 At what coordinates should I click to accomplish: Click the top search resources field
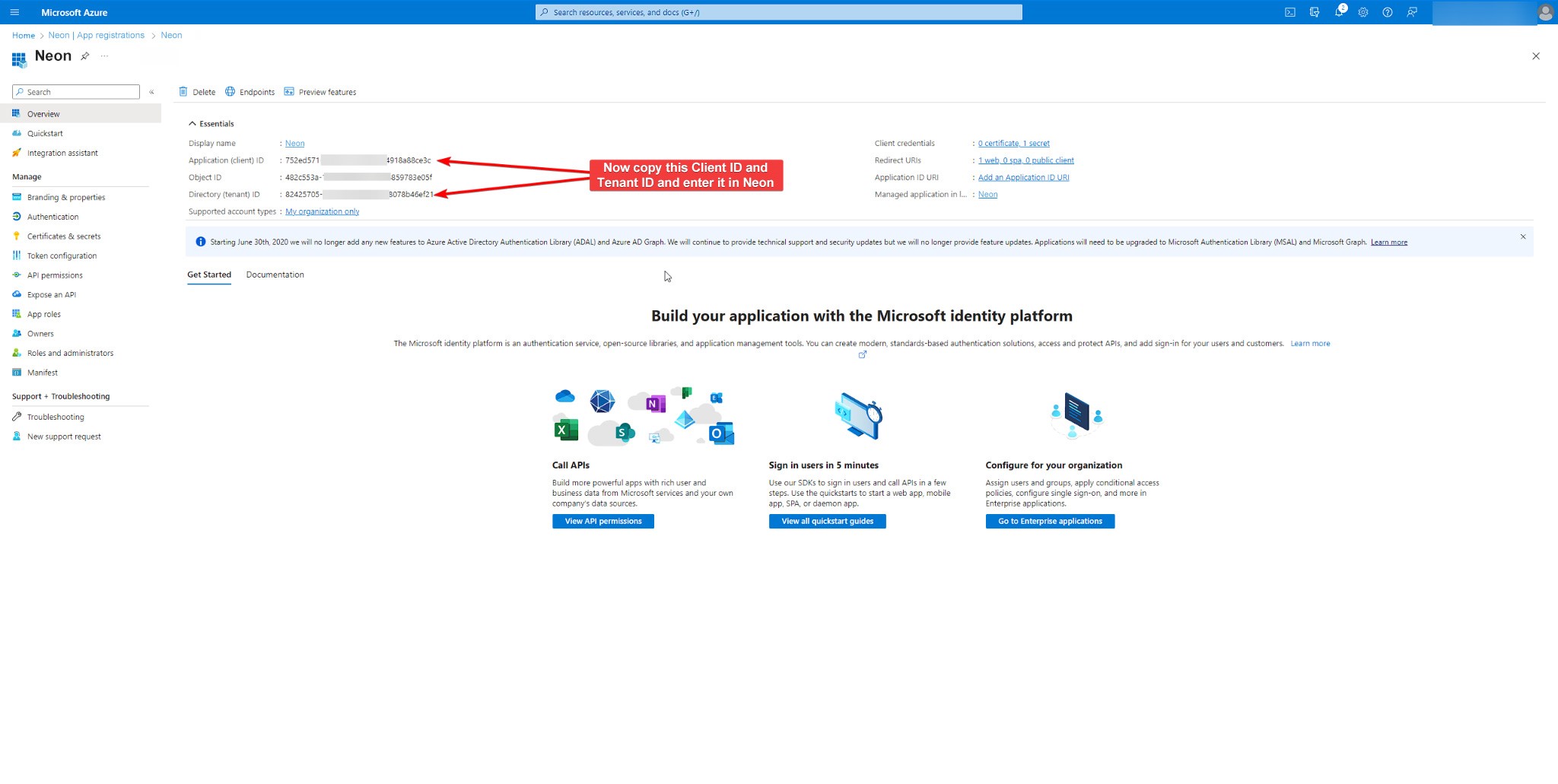(779, 12)
